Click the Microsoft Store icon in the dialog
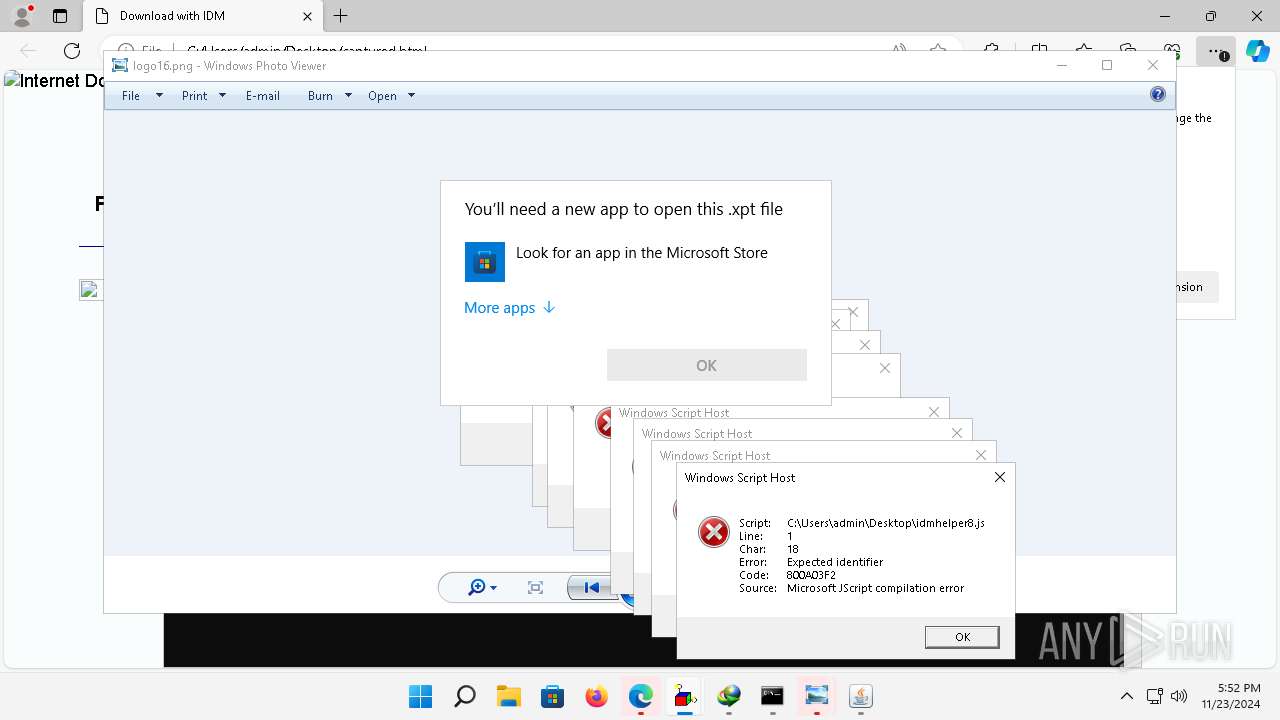Screen dimensions: 1280x720 pos(485,262)
